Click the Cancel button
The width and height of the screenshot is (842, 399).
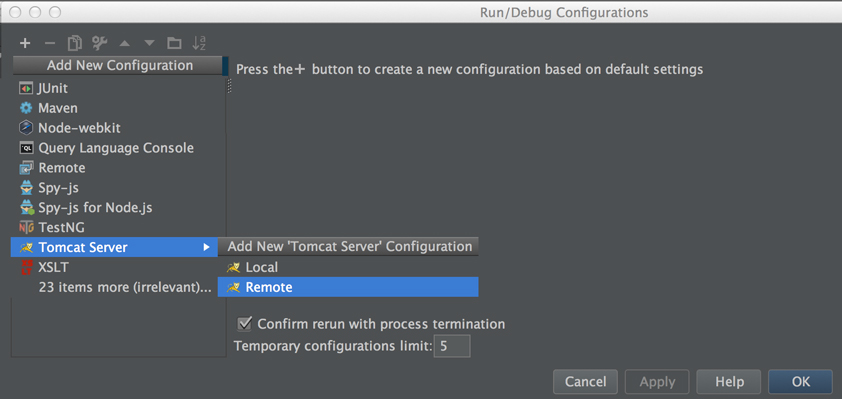[x=585, y=382]
